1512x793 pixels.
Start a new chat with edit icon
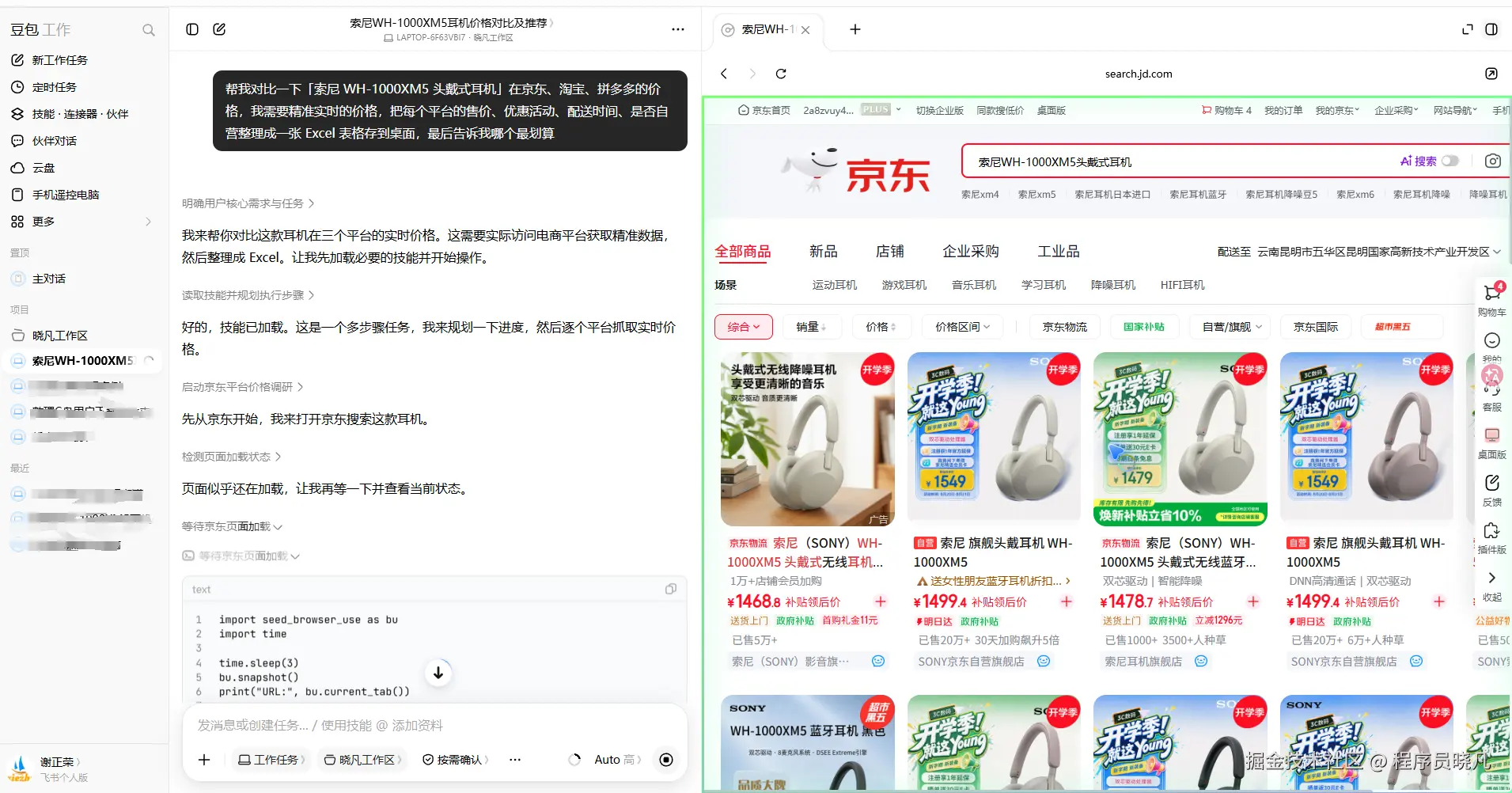[219, 29]
